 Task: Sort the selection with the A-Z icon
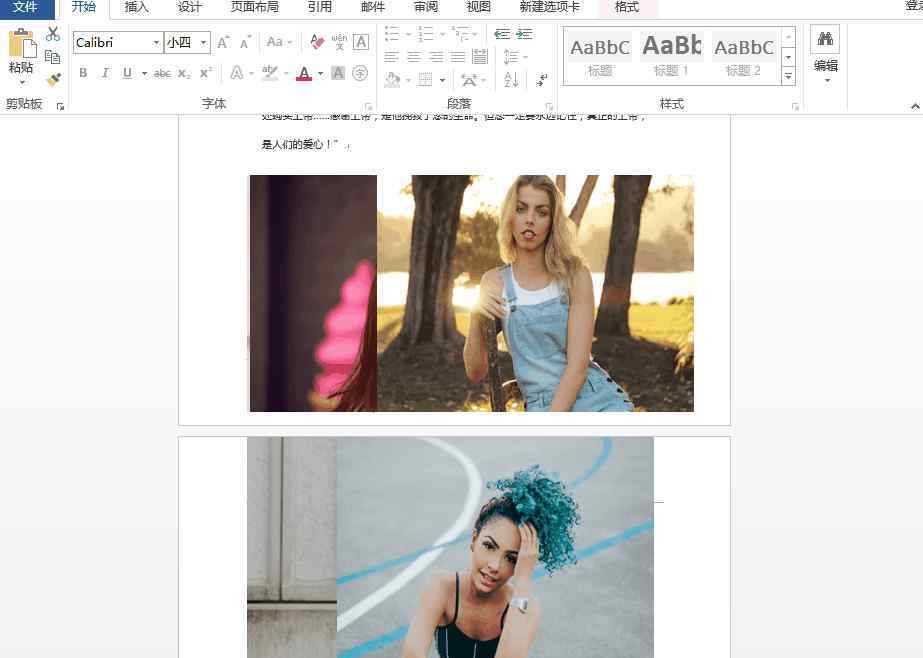[x=511, y=79]
